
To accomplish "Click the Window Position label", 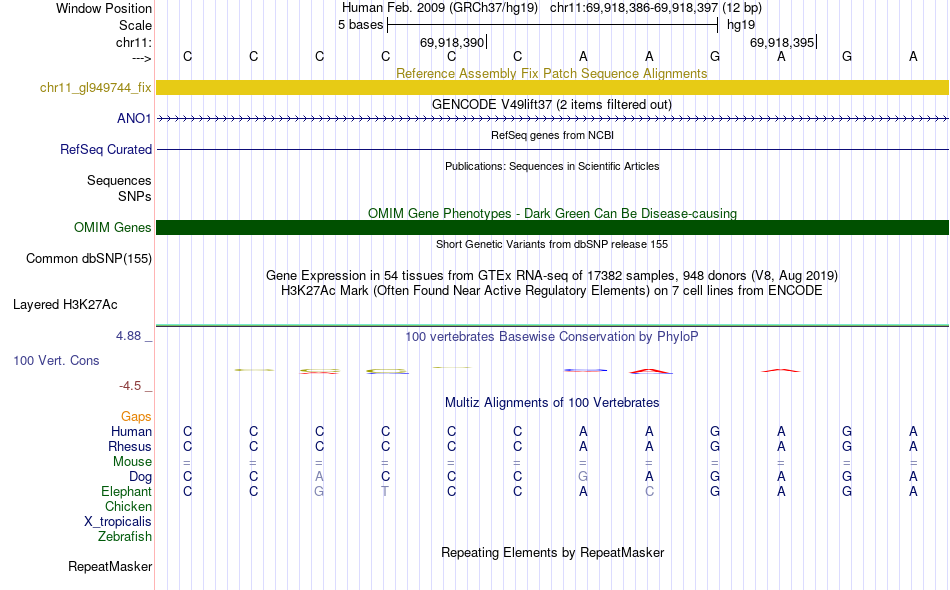I will pos(104,8).
